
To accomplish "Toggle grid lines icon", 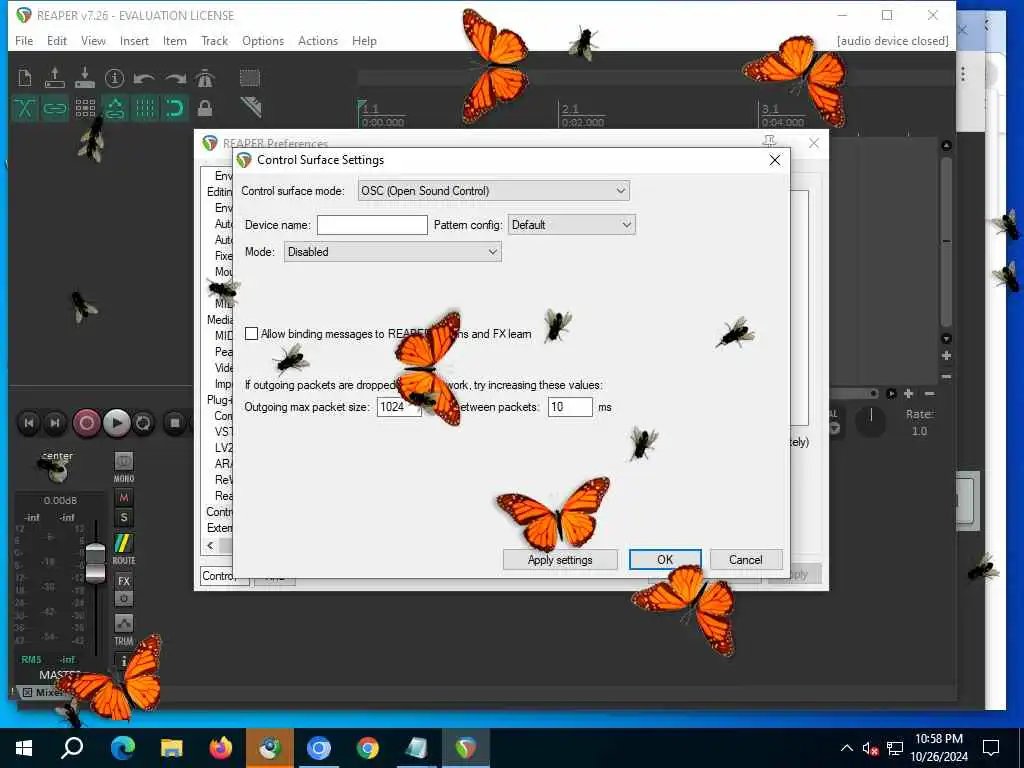I will pyautogui.click(x=145, y=108).
